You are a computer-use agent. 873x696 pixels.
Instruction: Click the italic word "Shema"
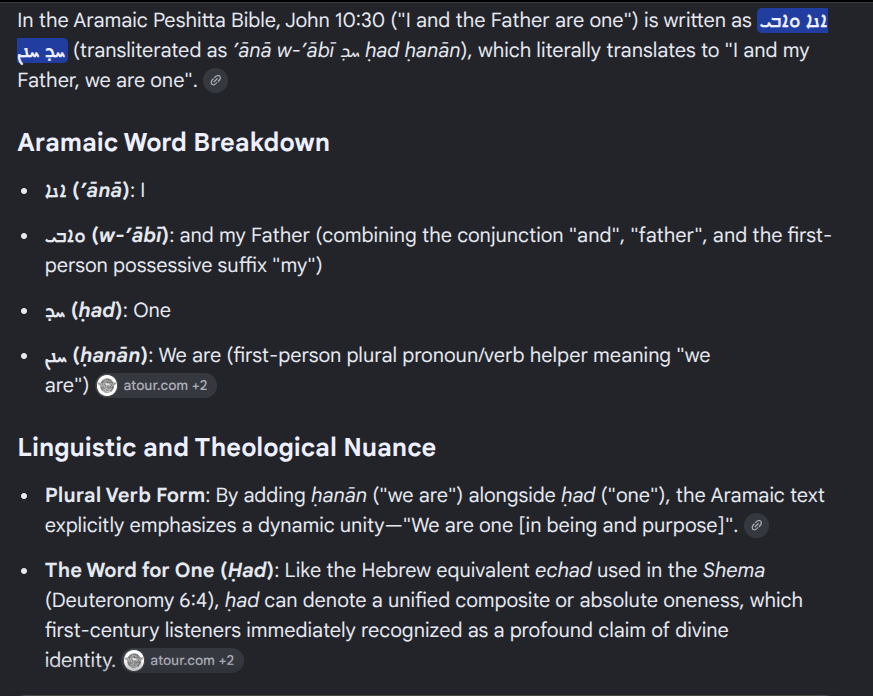pyautogui.click(x=734, y=571)
